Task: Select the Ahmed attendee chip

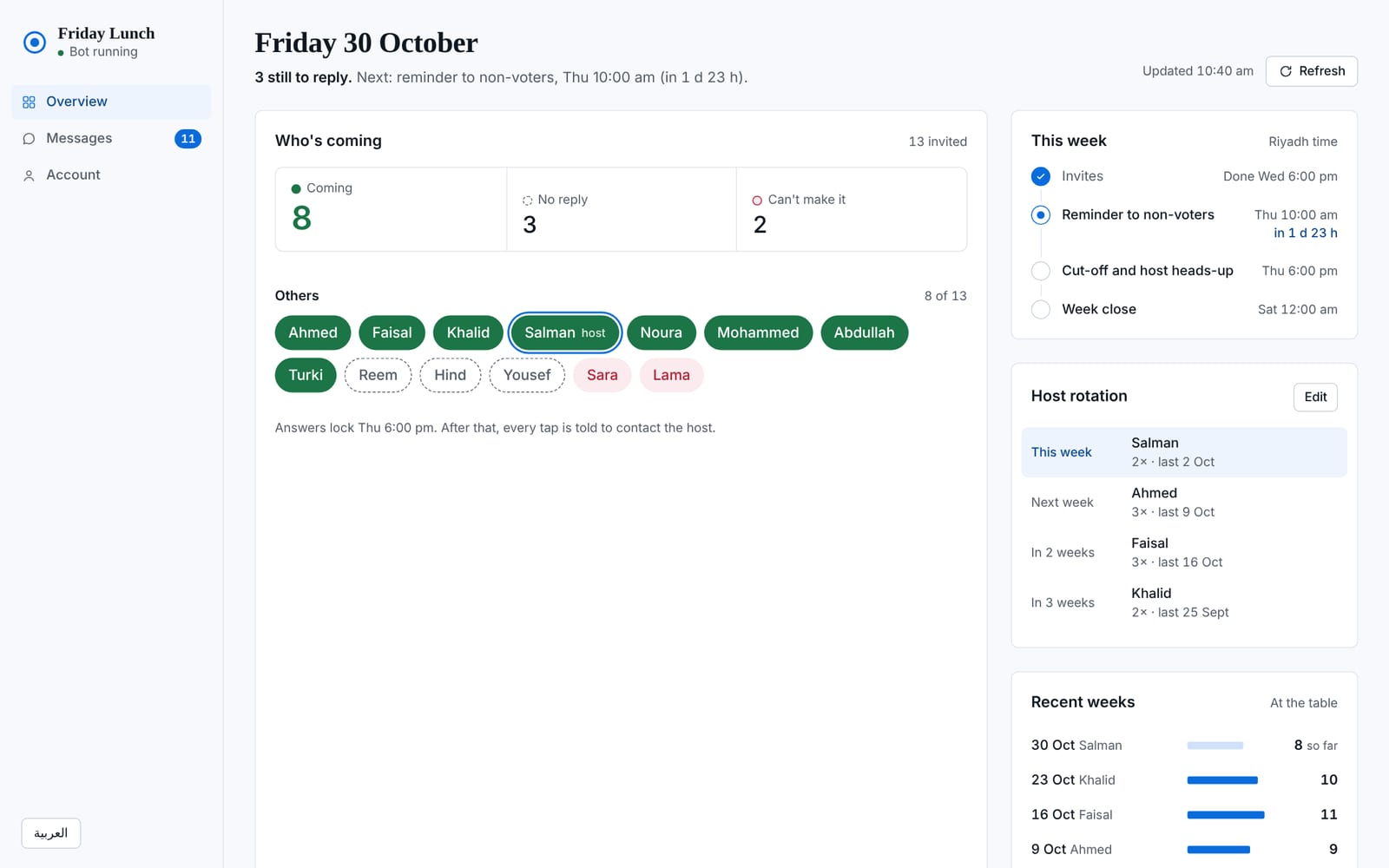Action: (x=313, y=332)
